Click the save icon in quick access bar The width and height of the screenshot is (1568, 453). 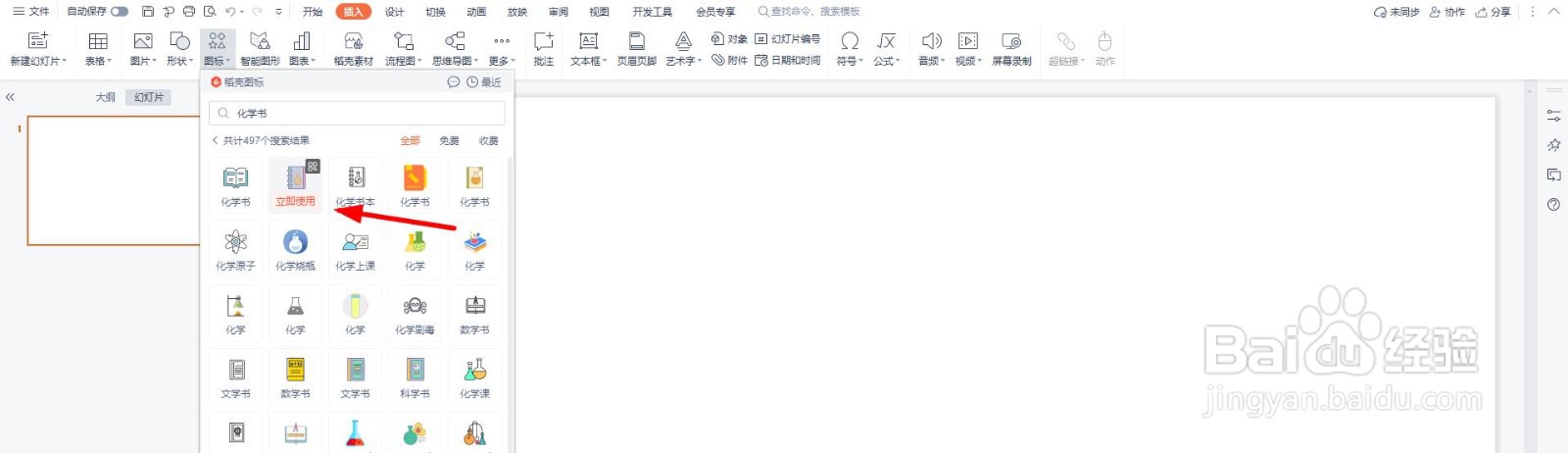point(148,12)
